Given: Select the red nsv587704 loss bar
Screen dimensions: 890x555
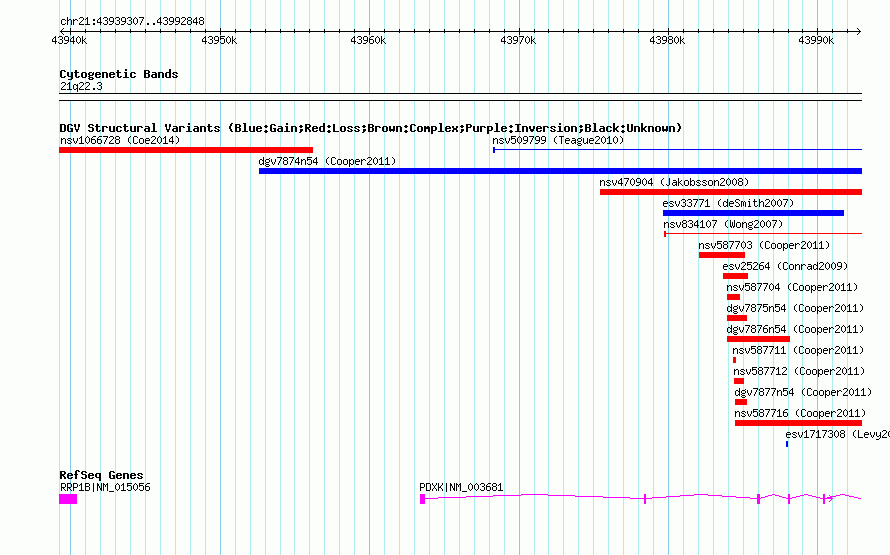Looking at the screenshot, I should 733,297.
